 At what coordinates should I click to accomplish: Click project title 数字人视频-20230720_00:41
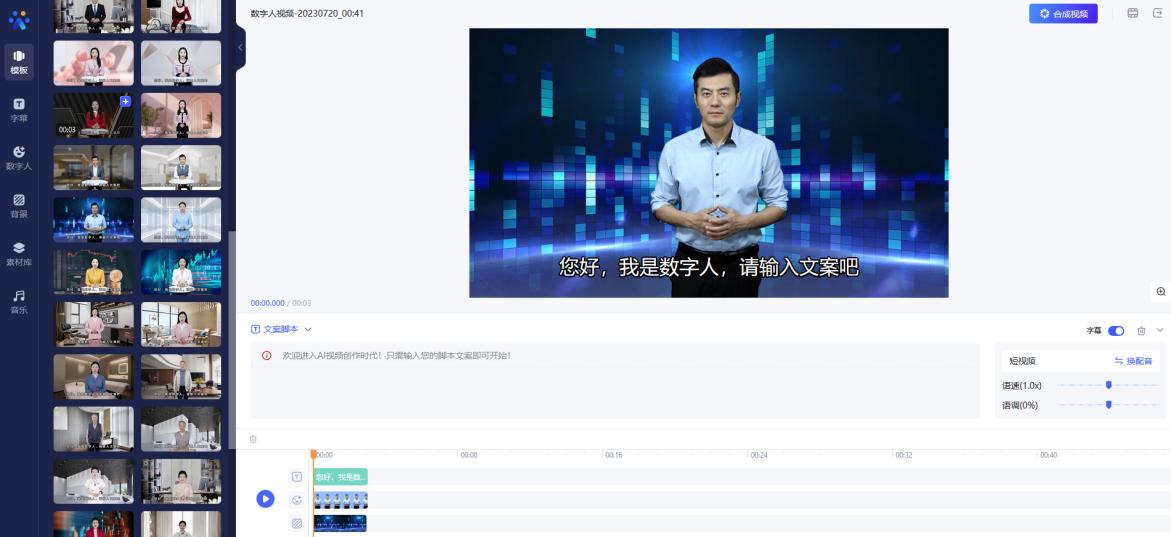[307, 13]
